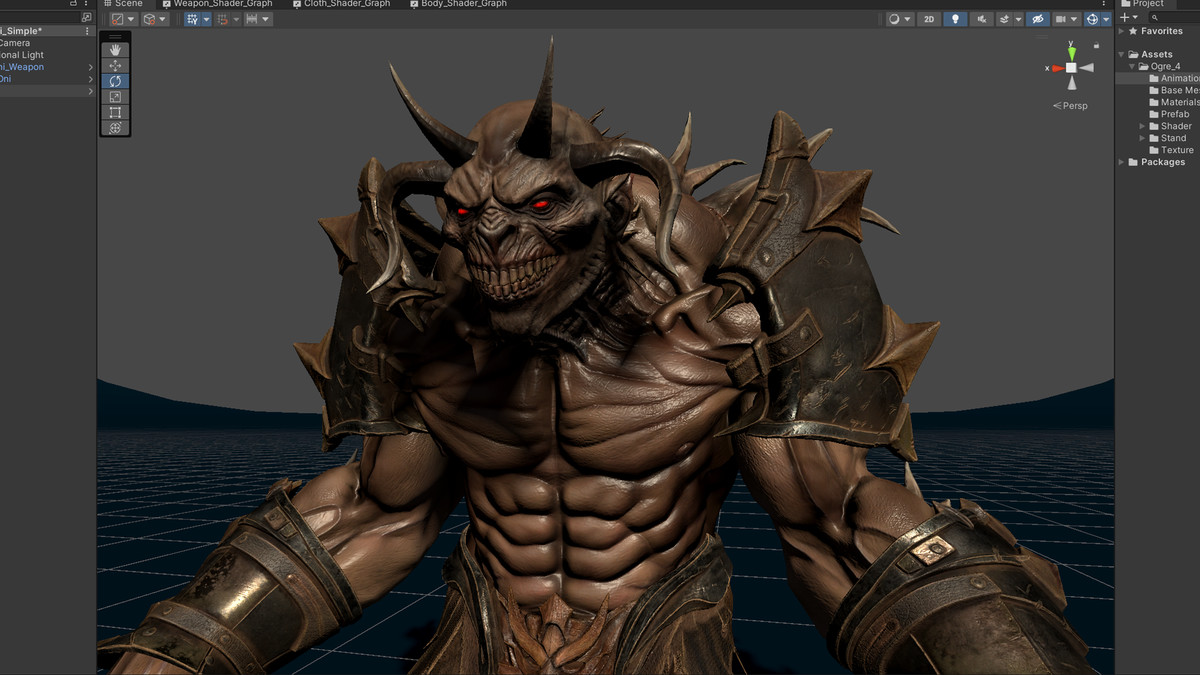Open the Cloth_Shader_Graph tab
The height and width of the screenshot is (675, 1200).
(348, 4)
